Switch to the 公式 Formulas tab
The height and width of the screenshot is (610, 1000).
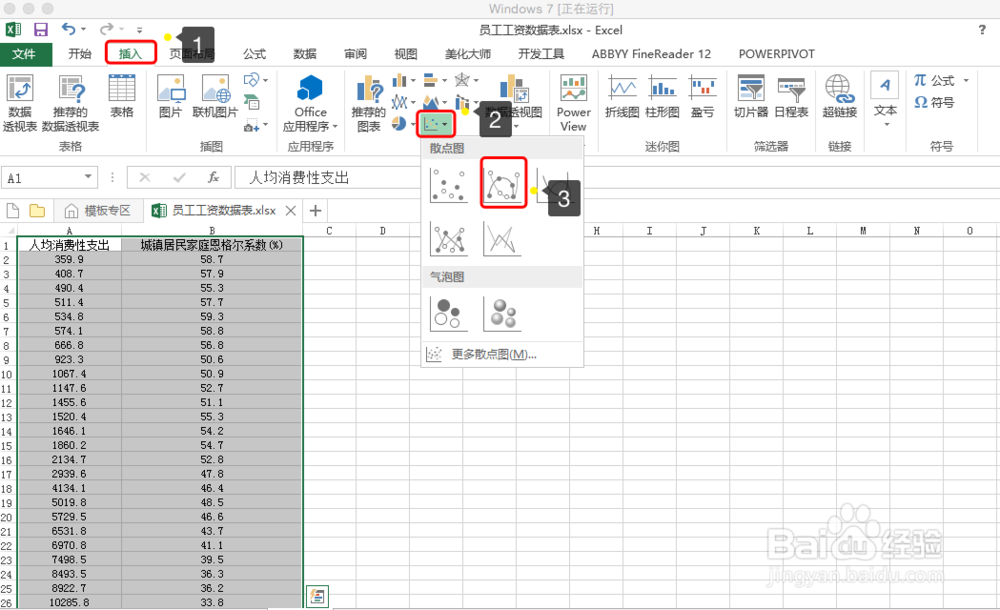pyautogui.click(x=254, y=54)
